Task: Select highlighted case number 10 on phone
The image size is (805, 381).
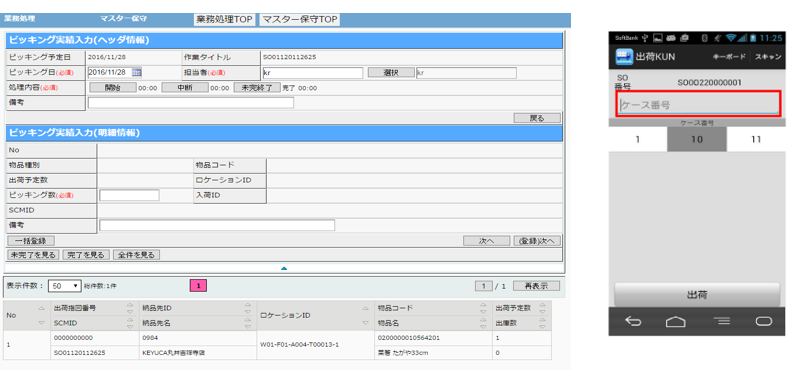Action: coord(697,139)
